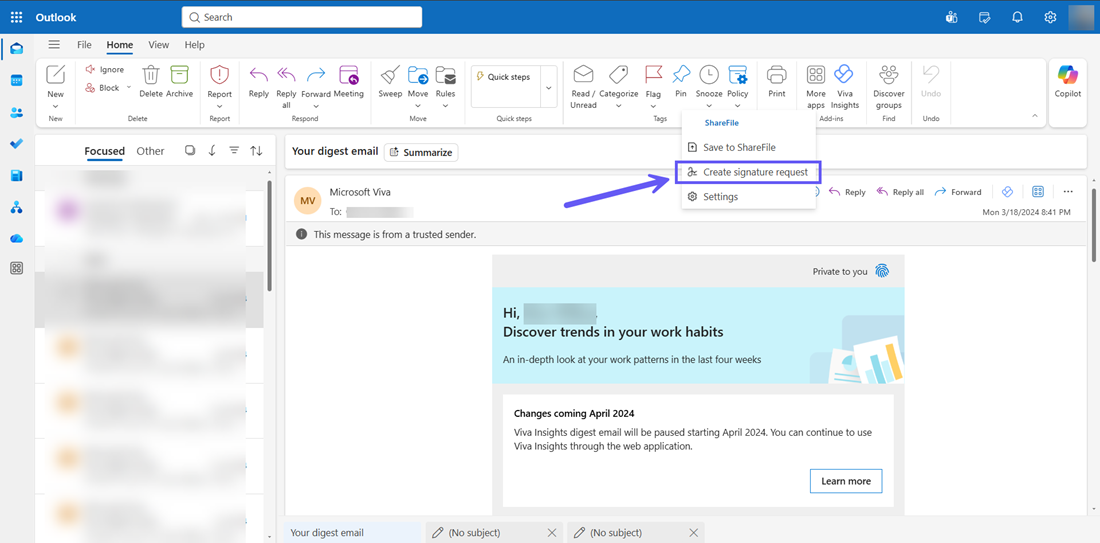Open the Rules dropdown
1100x543 pixels.
[445, 105]
